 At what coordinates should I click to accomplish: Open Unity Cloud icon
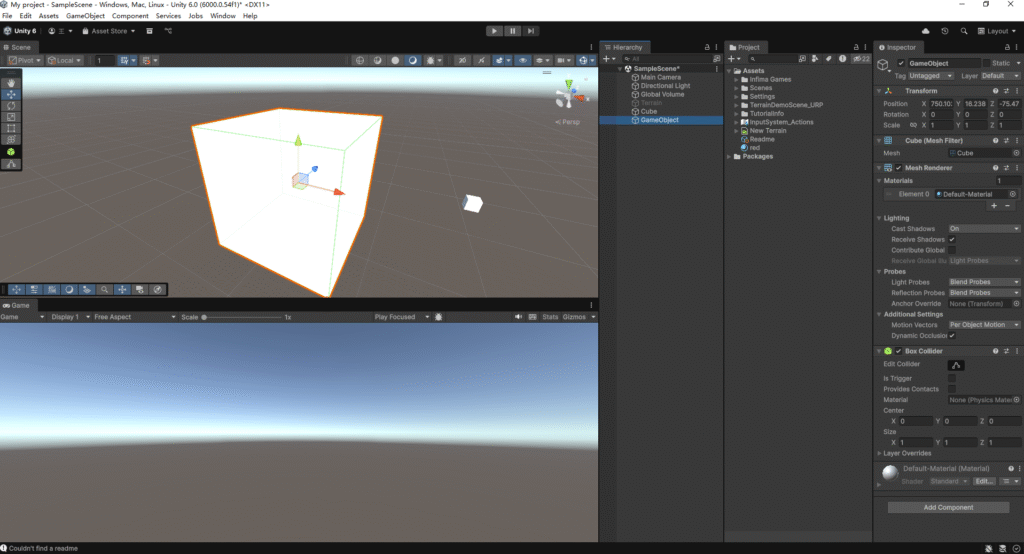(925, 31)
